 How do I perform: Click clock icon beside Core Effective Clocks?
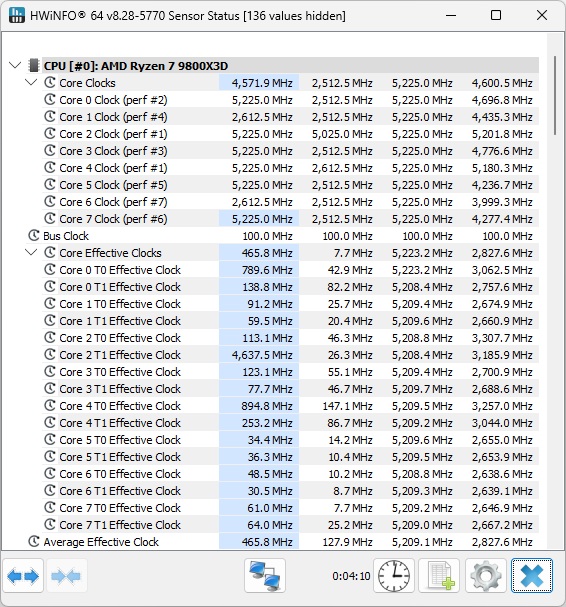[50, 252]
